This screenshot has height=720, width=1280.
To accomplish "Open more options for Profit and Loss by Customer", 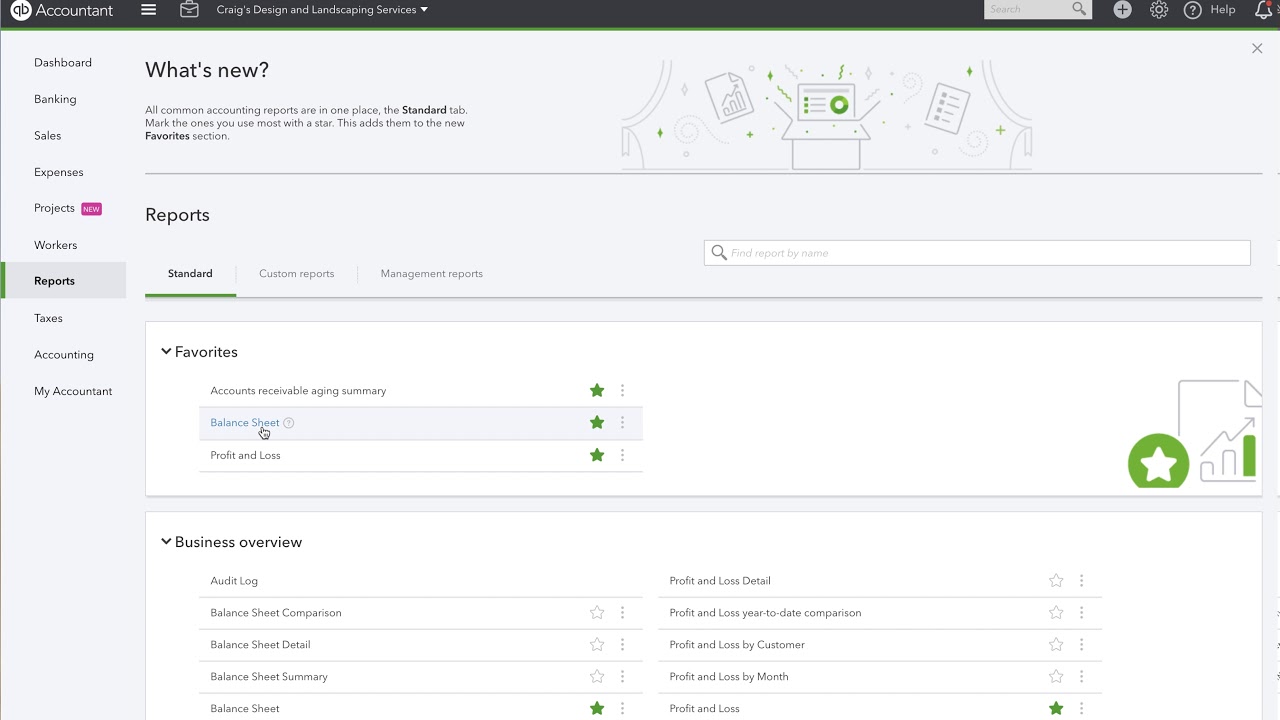I will pos(1081,645).
